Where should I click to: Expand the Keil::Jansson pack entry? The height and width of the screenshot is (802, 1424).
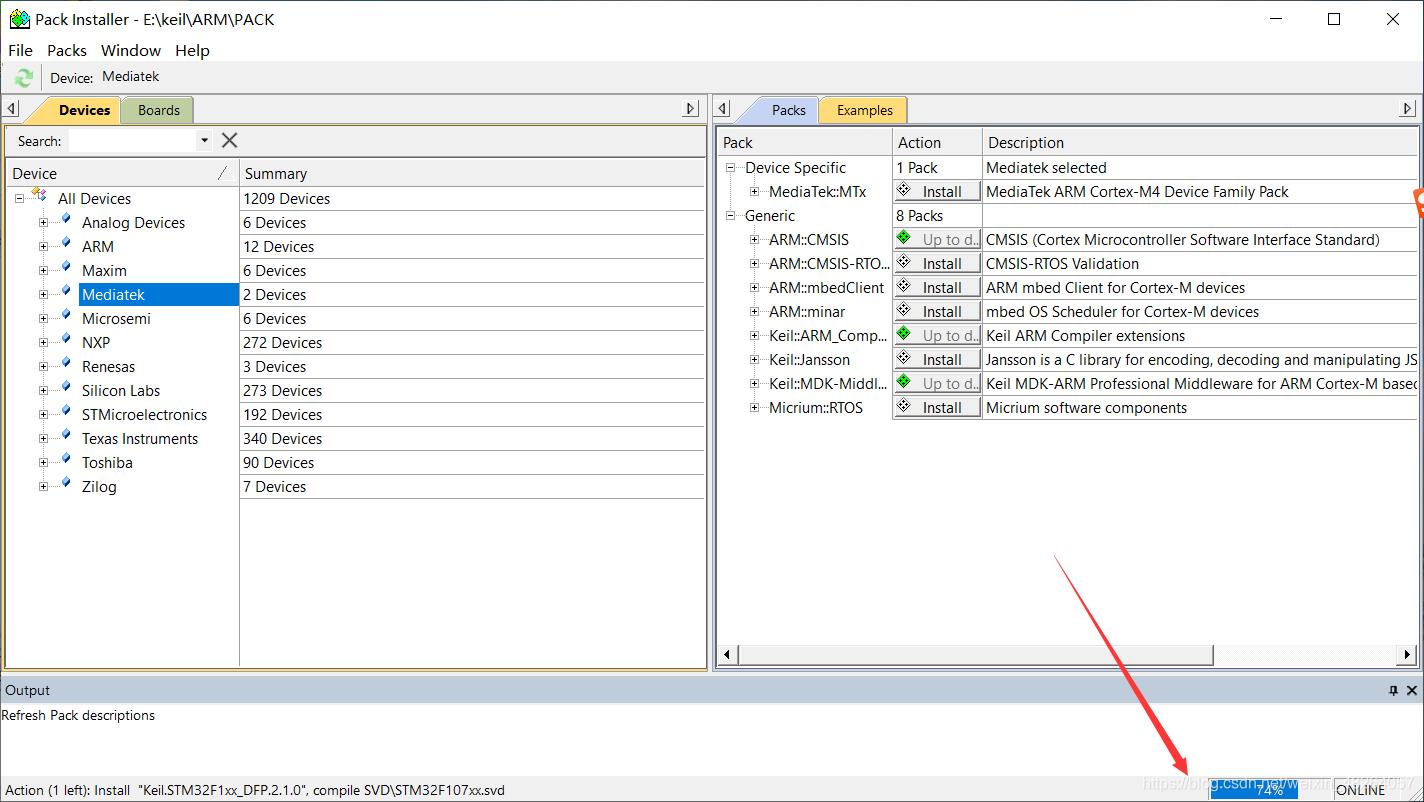755,360
